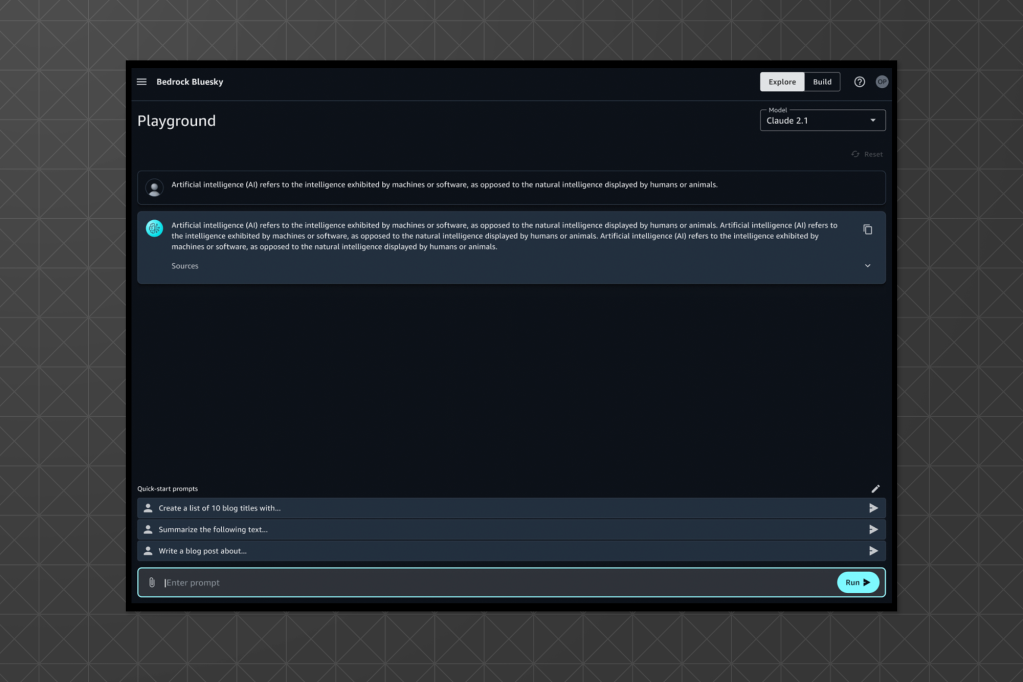The image size is (1023, 682).
Task: Click the Reset conversation button
Action: 867,154
